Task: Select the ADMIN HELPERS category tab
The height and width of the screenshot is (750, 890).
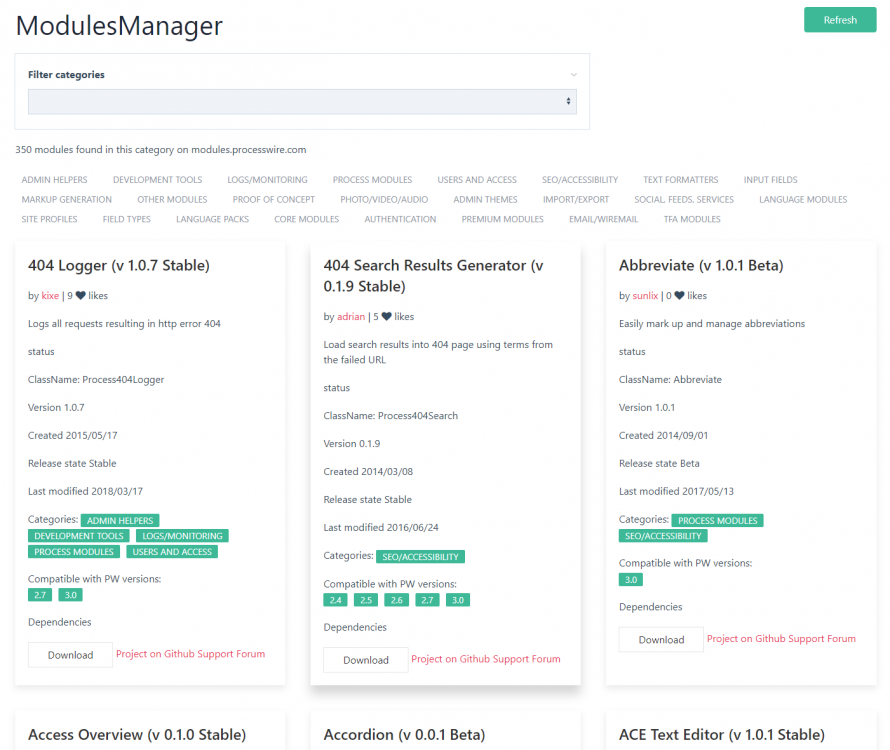Action: coord(54,180)
